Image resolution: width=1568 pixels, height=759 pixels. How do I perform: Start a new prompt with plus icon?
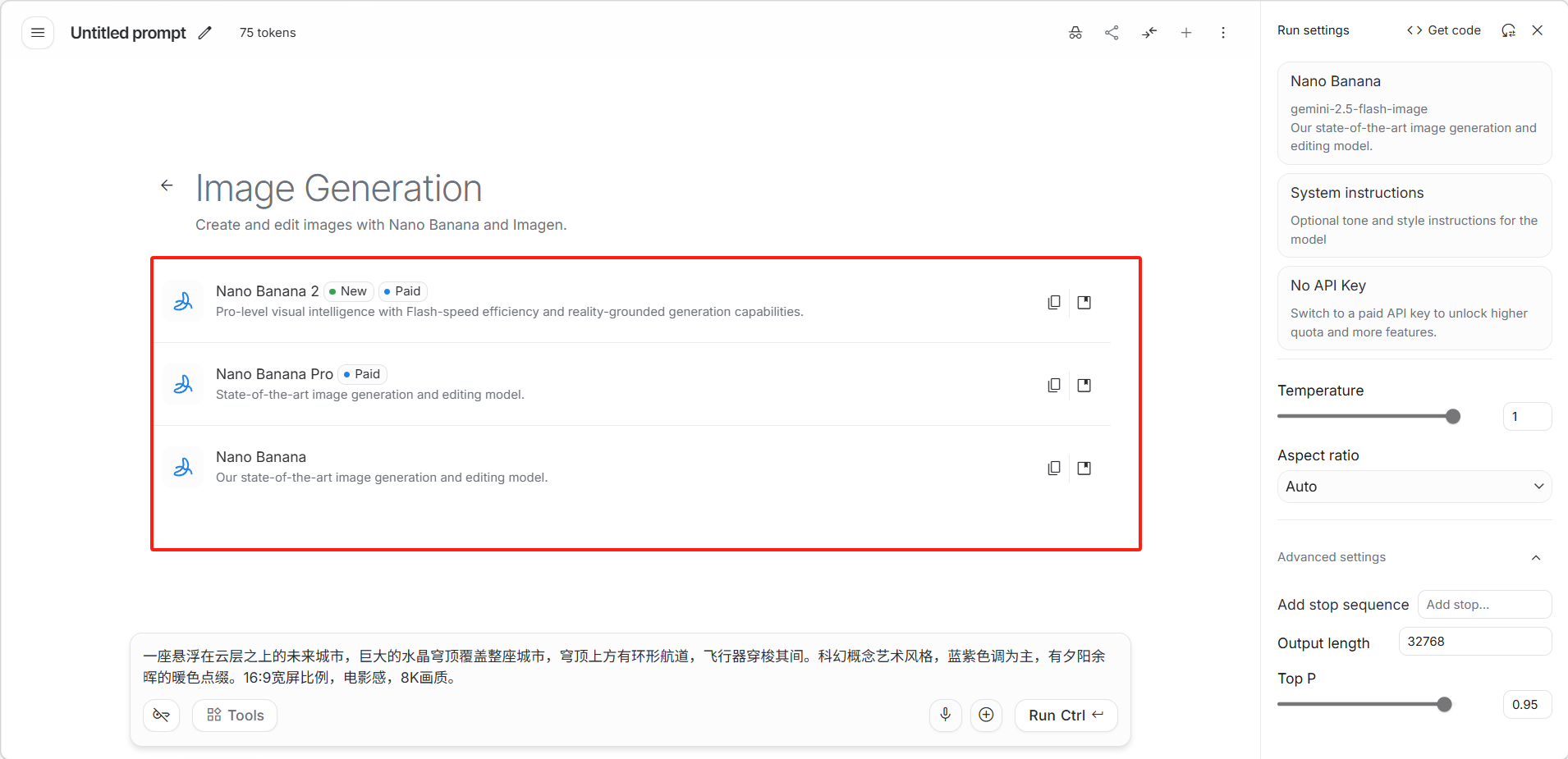click(x=1186, y=33)
